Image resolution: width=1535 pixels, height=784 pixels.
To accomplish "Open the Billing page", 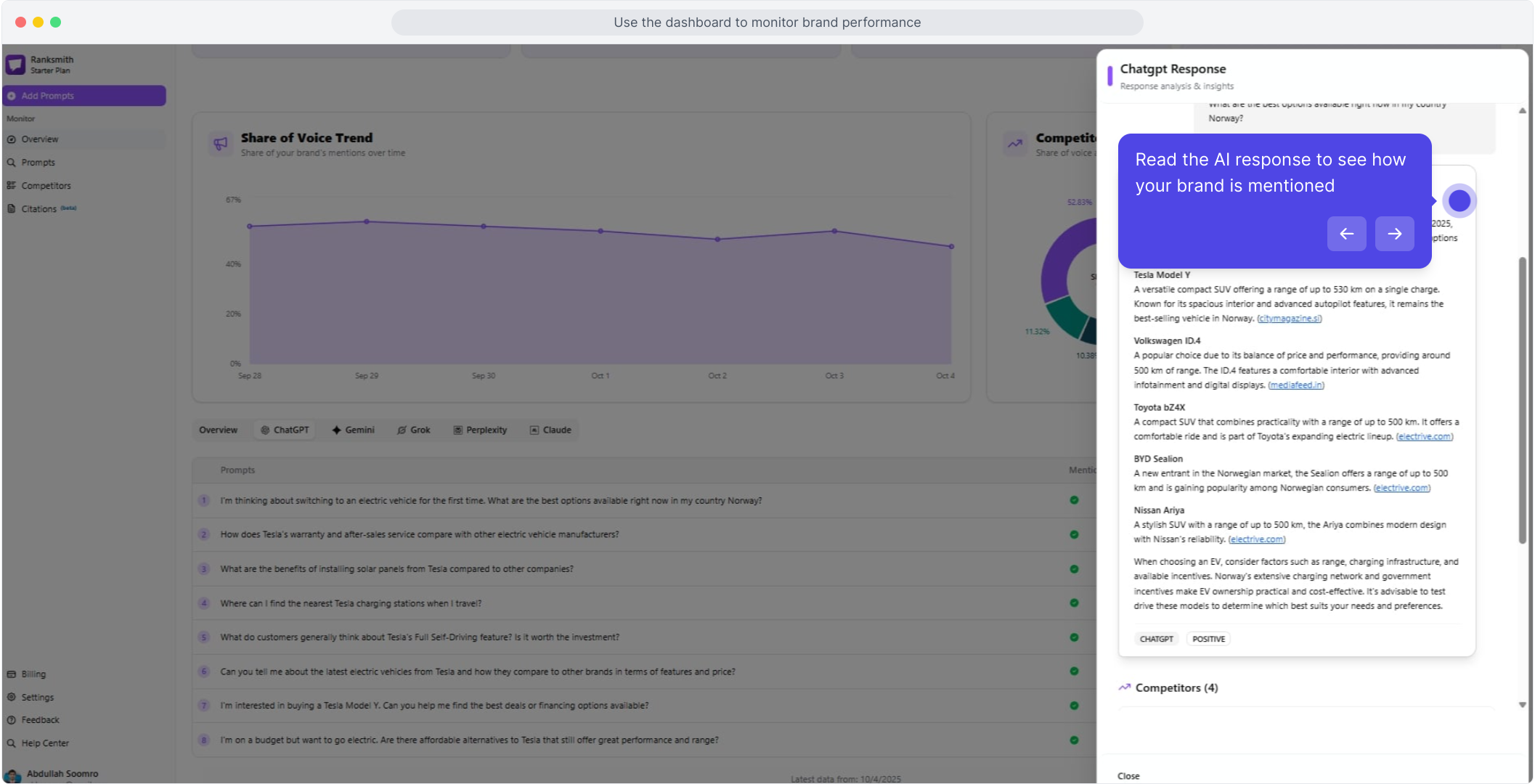I will point(33,674).
